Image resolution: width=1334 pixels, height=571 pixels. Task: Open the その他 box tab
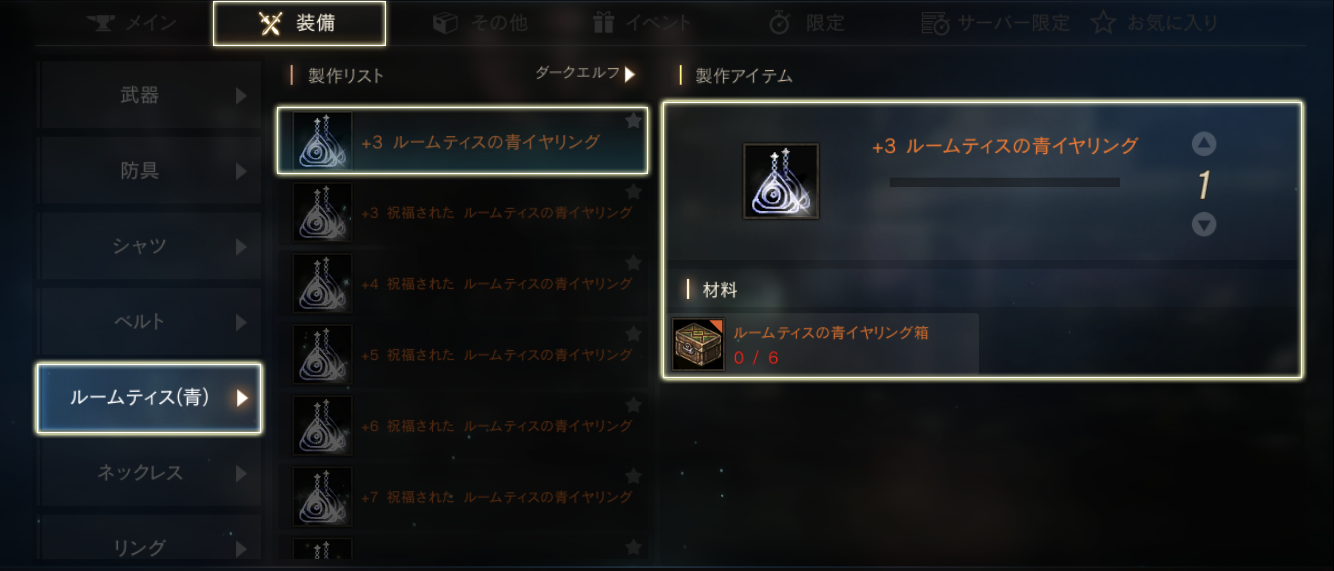480,22
